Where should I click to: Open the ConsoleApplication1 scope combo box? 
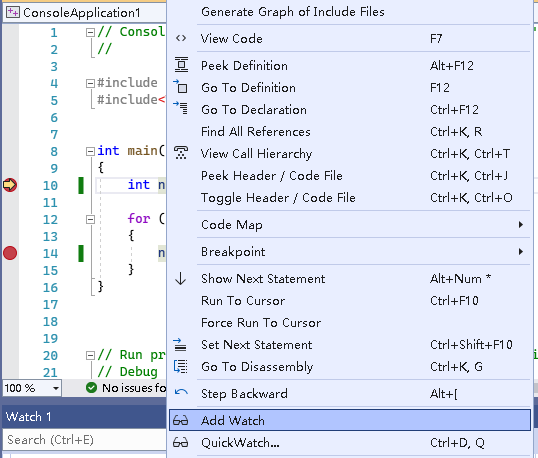[x=84, y=13]
